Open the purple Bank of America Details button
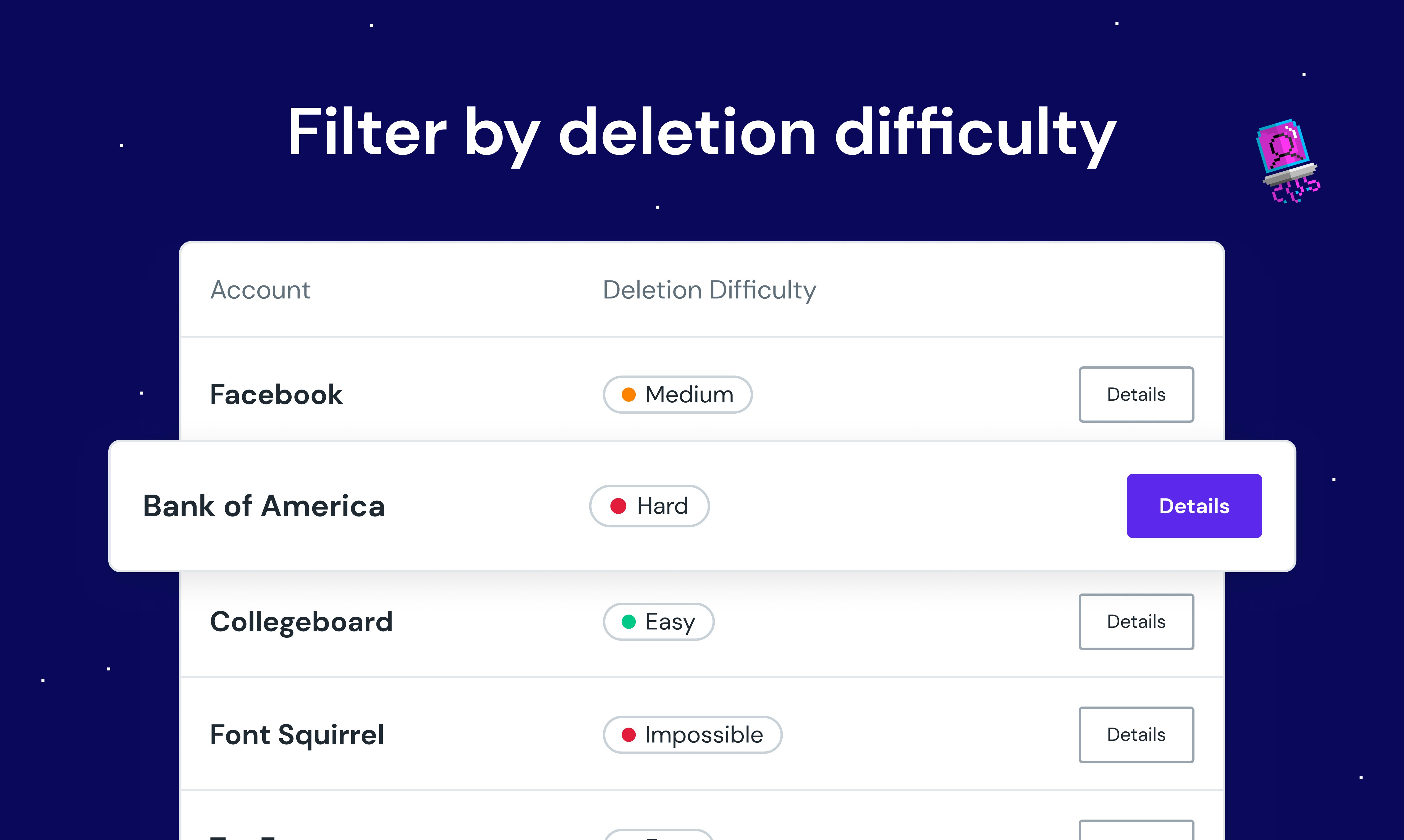 (1194, 506)
